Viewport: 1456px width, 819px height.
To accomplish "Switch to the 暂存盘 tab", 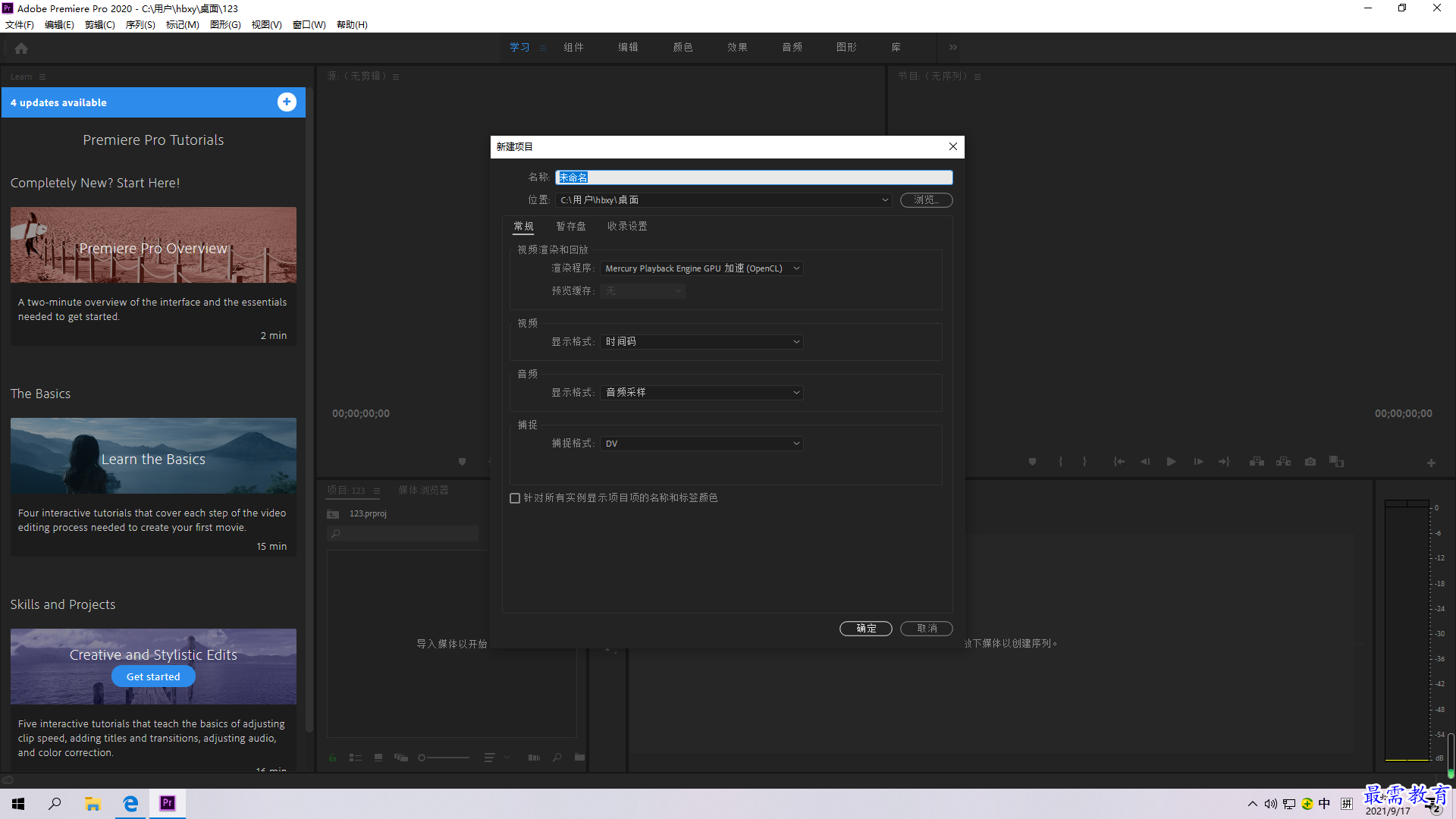I will tap(571, 226).
